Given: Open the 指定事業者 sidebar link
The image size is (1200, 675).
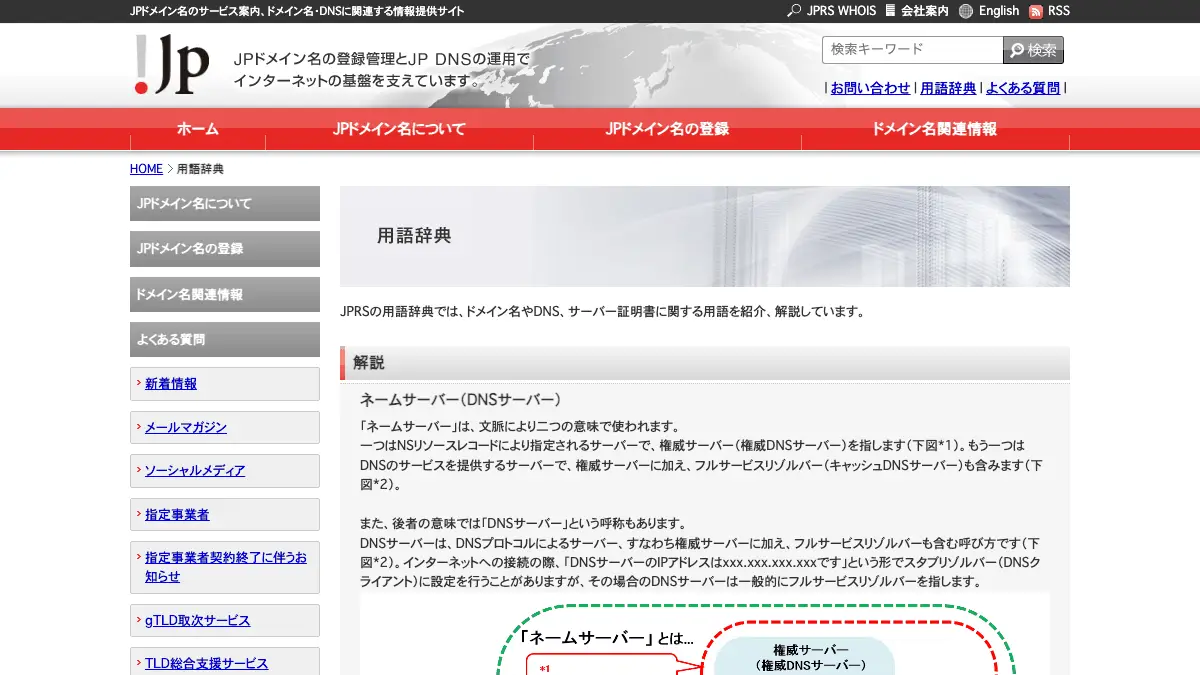Looking at the screenshot, I should tap(177, 514).
